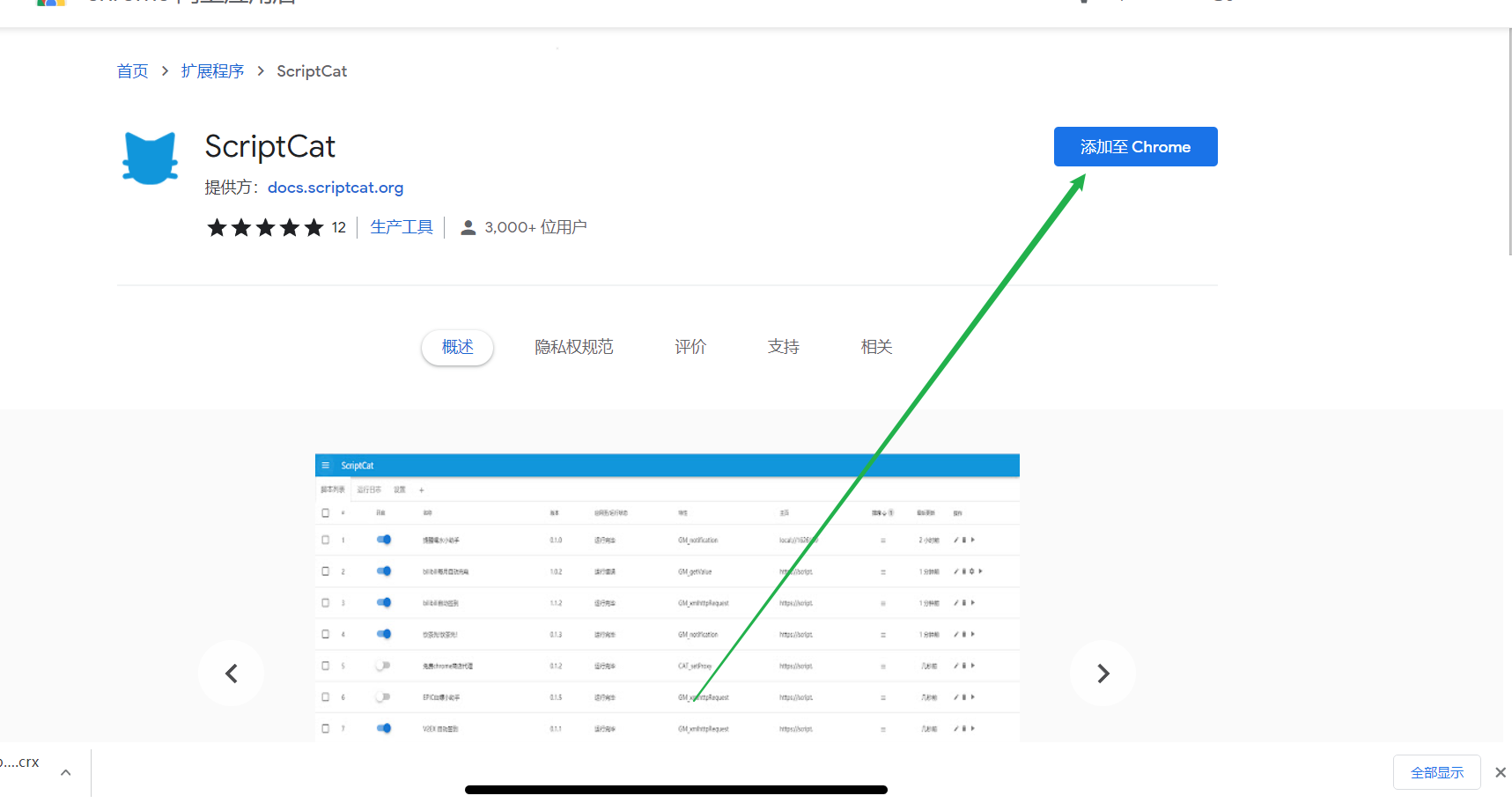
Task: Collapse the download bar with the up chevron
Action: 65,771
